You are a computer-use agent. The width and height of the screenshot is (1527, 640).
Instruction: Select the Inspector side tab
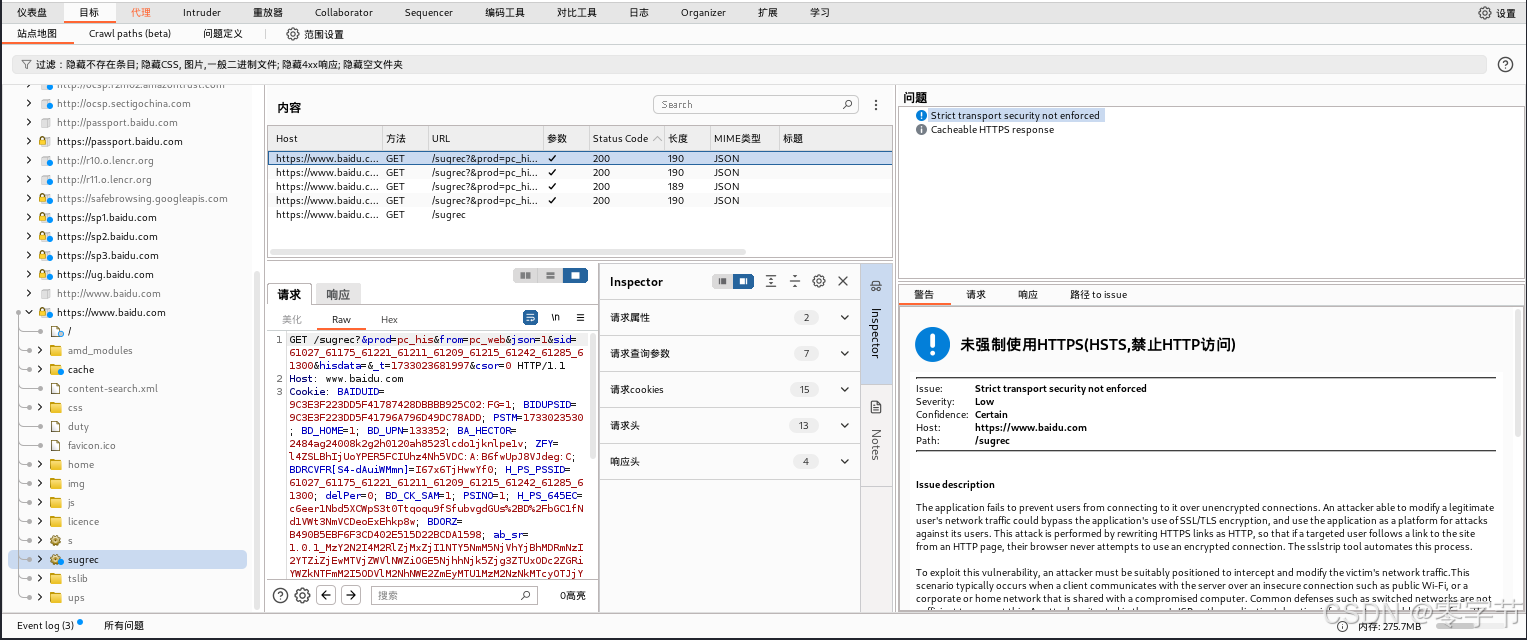(876, 323)
